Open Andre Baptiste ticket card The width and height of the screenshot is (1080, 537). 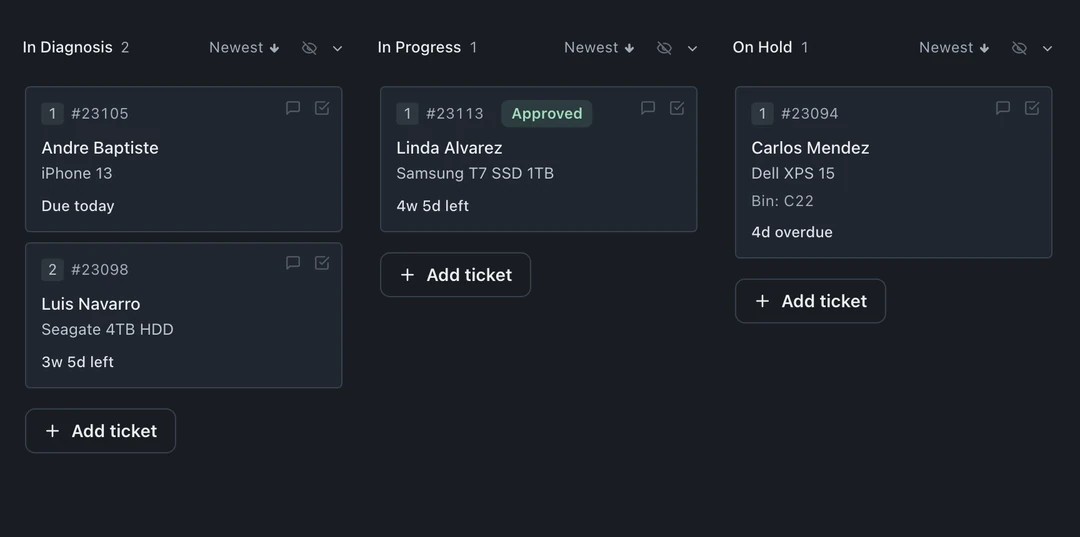[183, 159]
